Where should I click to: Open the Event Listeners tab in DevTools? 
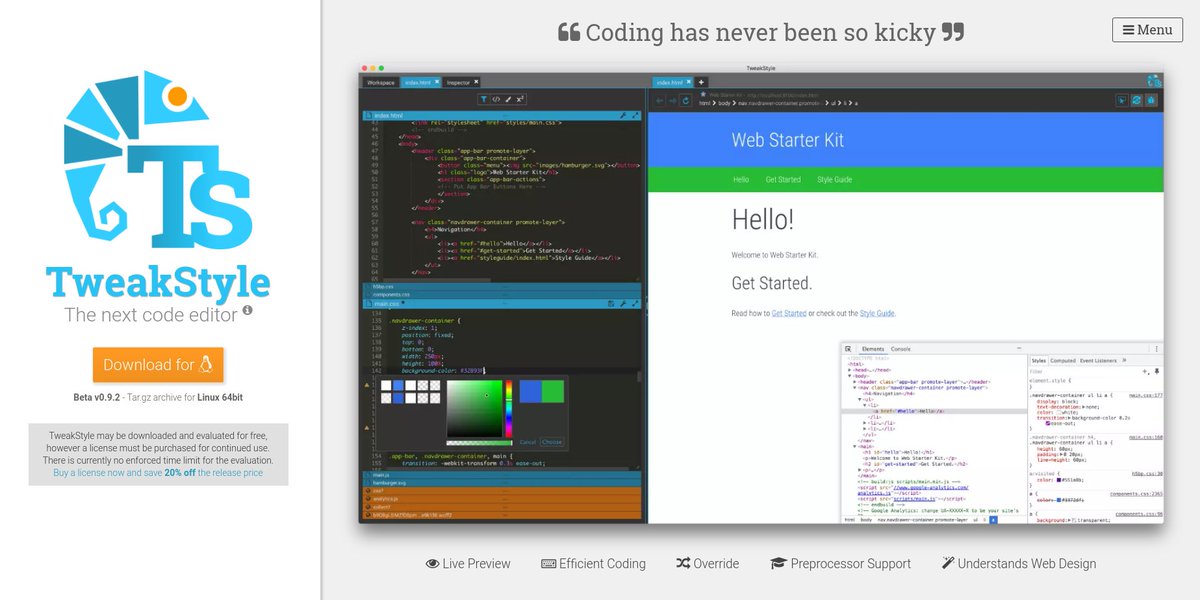(1098, 361)
